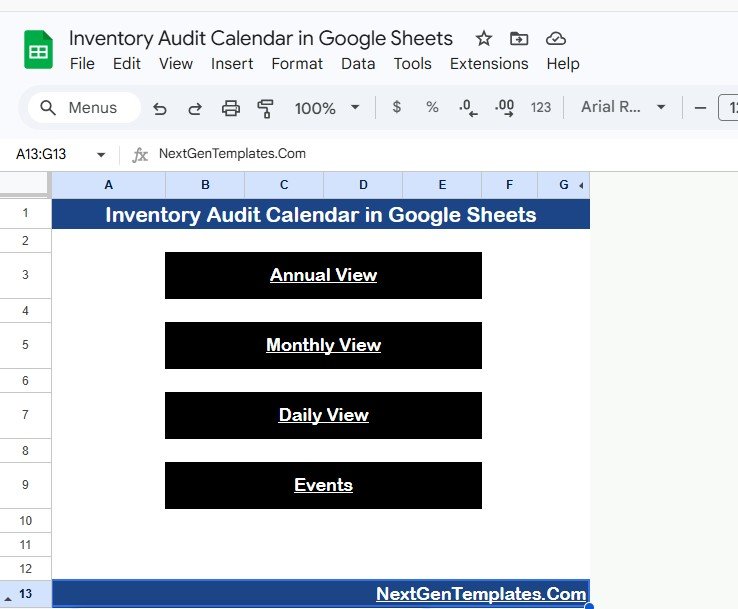The height and width of the screenshot is (609, 738).
Task: Click the Menus search box
Action: click(x=84, y=108)
